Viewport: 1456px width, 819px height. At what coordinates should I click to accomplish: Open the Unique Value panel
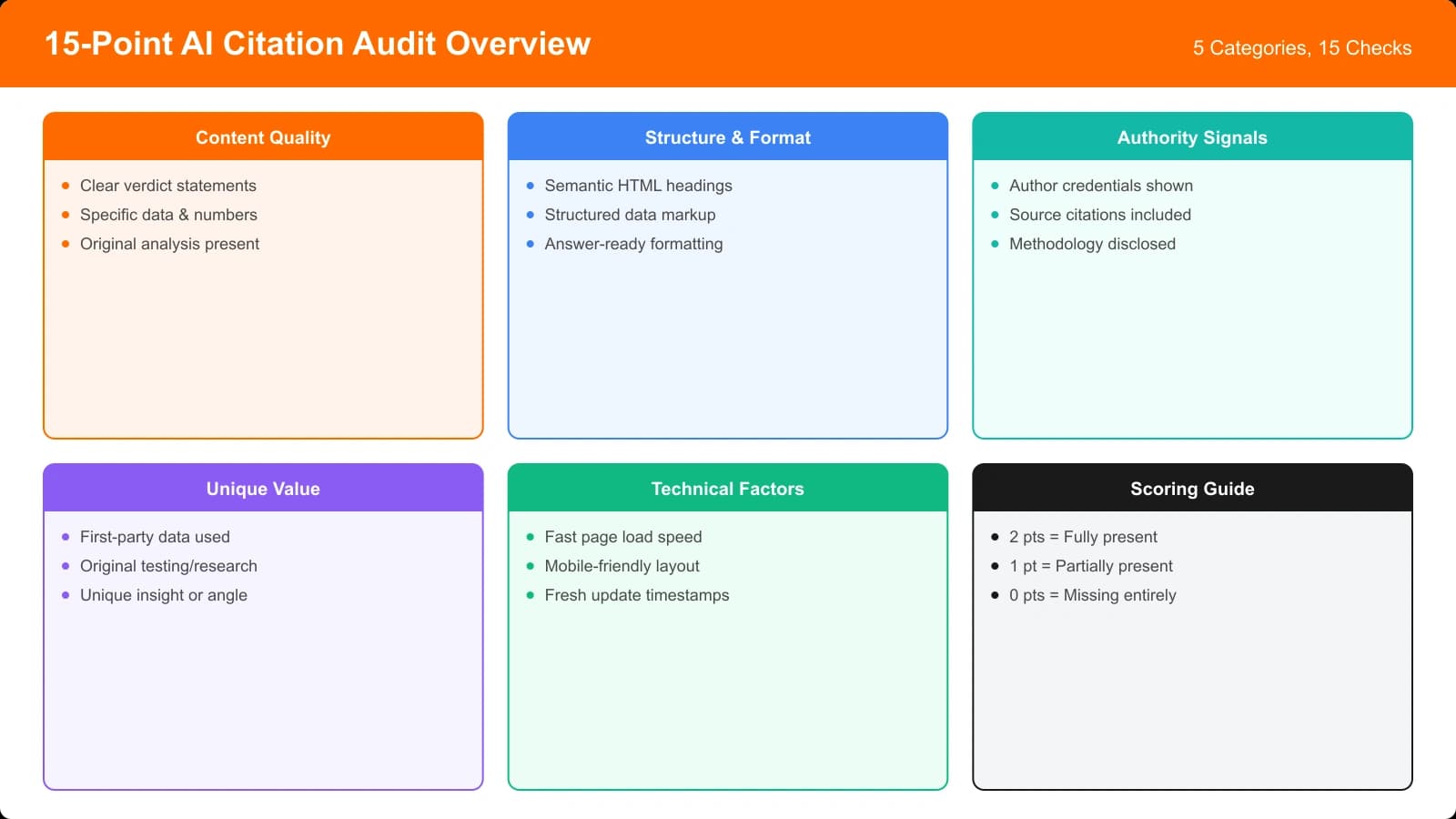tap(262, 489)
